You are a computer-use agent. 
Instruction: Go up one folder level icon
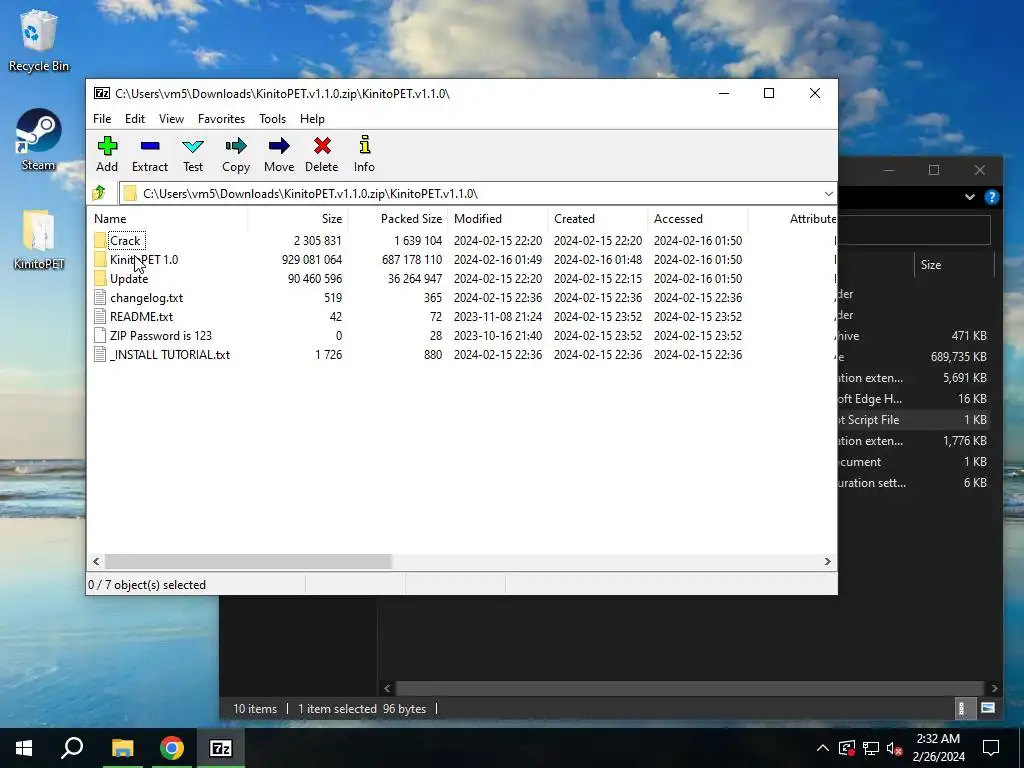tap(99, 193)
